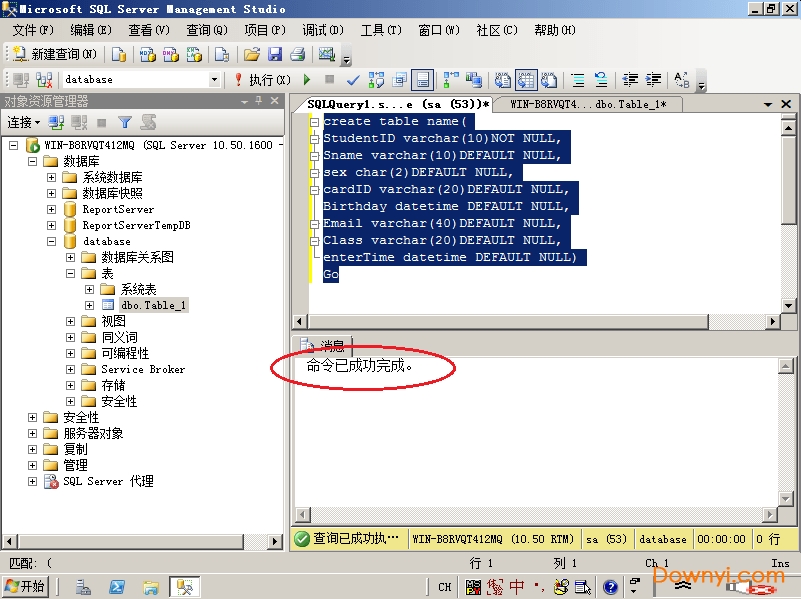The width and height of the screenshot is (801, 599).
Task: Click the open file folder icon in toolbar
Action: coord(252,54)
